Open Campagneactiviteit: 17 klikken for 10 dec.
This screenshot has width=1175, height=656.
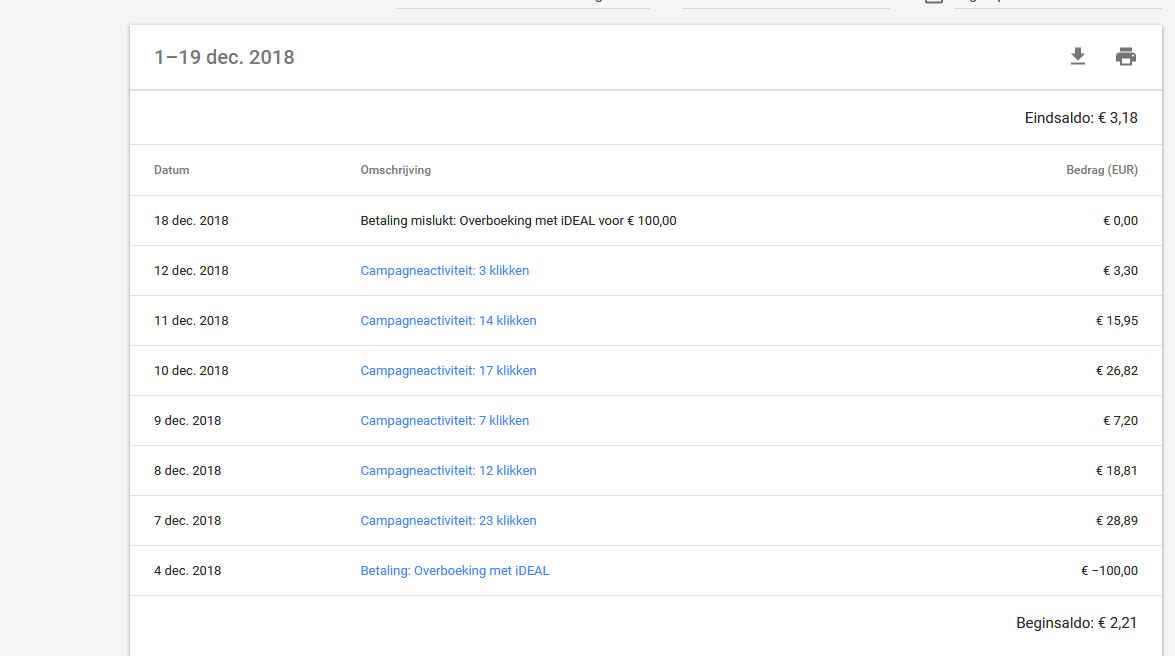tap(448, 370)
